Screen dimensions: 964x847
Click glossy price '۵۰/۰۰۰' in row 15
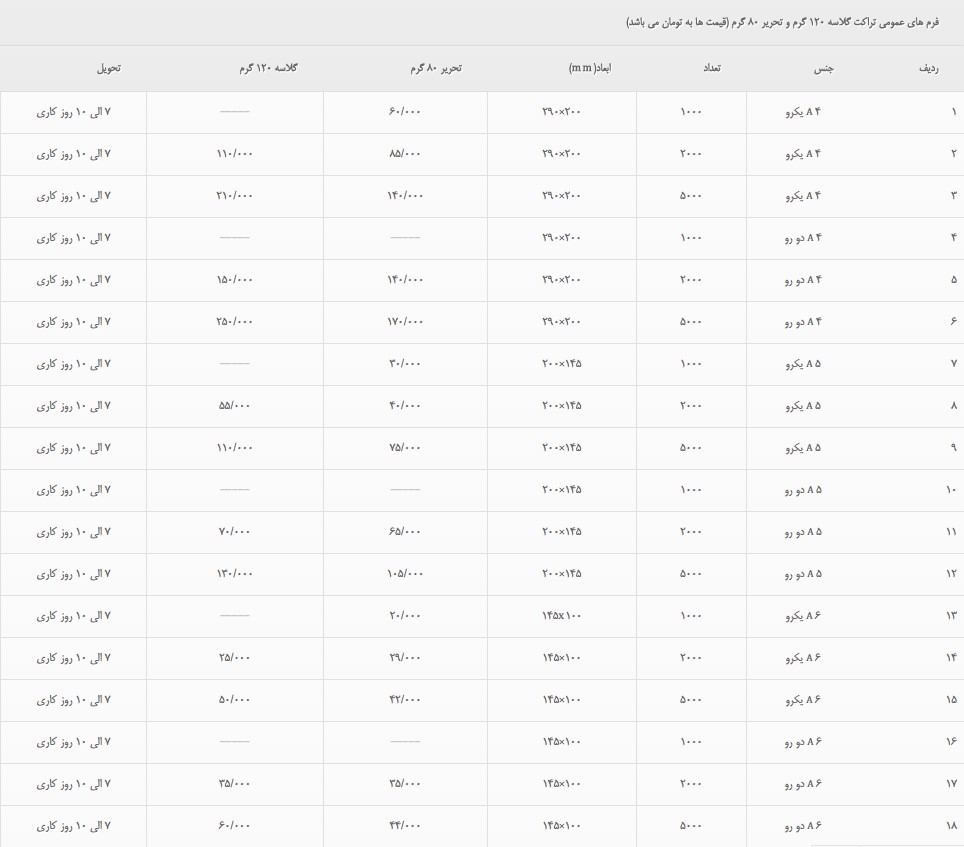tap(234, 699)
